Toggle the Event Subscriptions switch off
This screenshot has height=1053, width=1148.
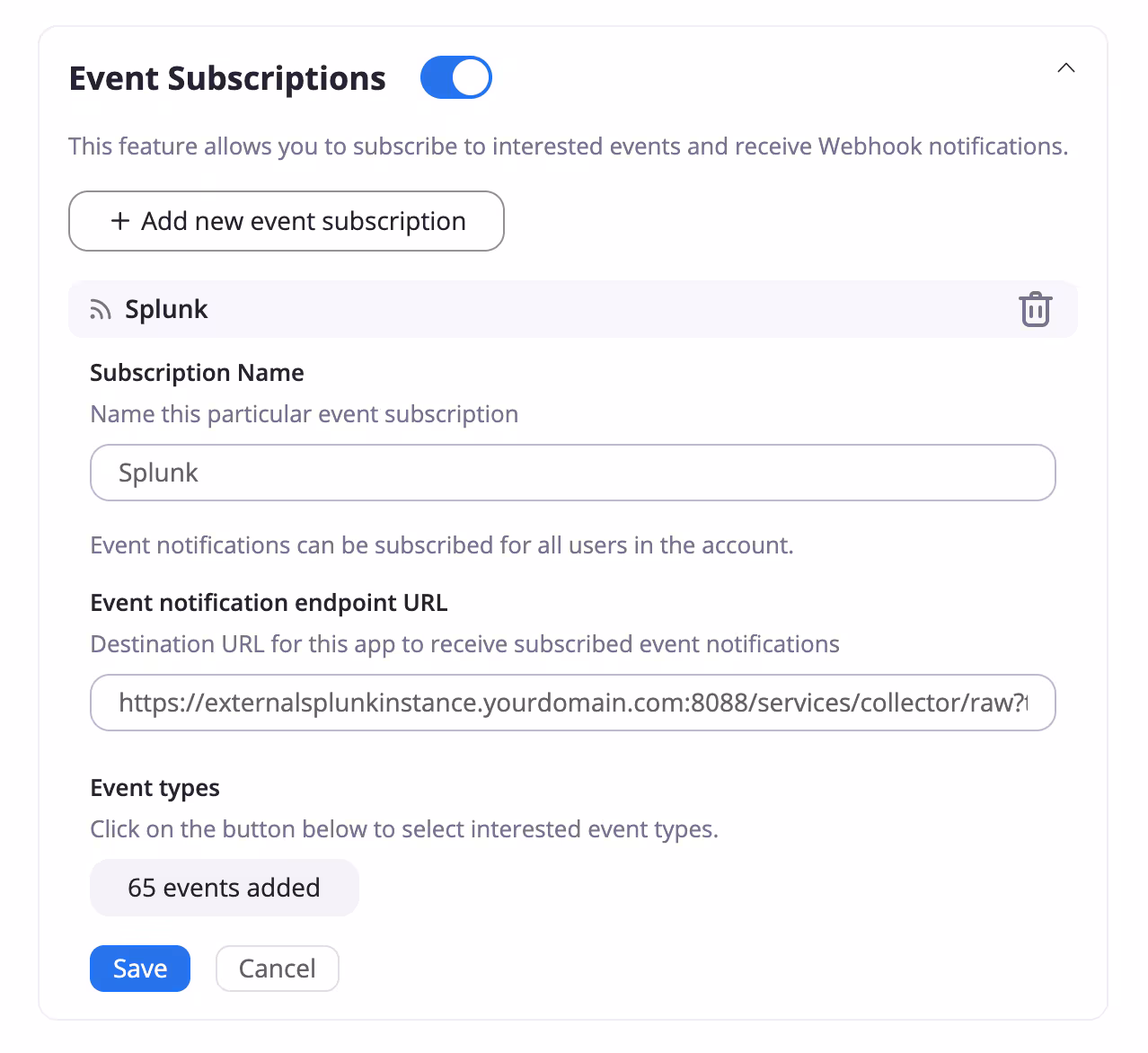pyautogui.click(x=455, y=77)
